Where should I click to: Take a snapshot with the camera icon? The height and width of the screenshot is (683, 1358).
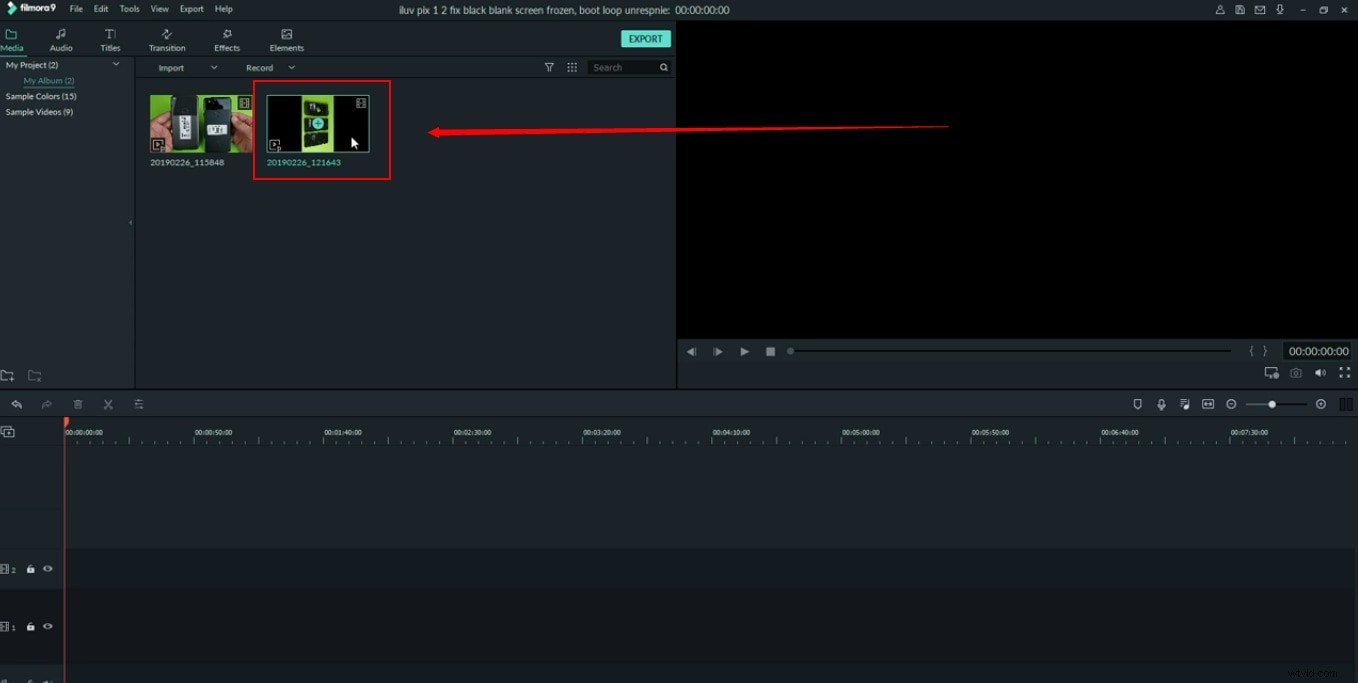pyautogui.click(x=1296, y=372)
